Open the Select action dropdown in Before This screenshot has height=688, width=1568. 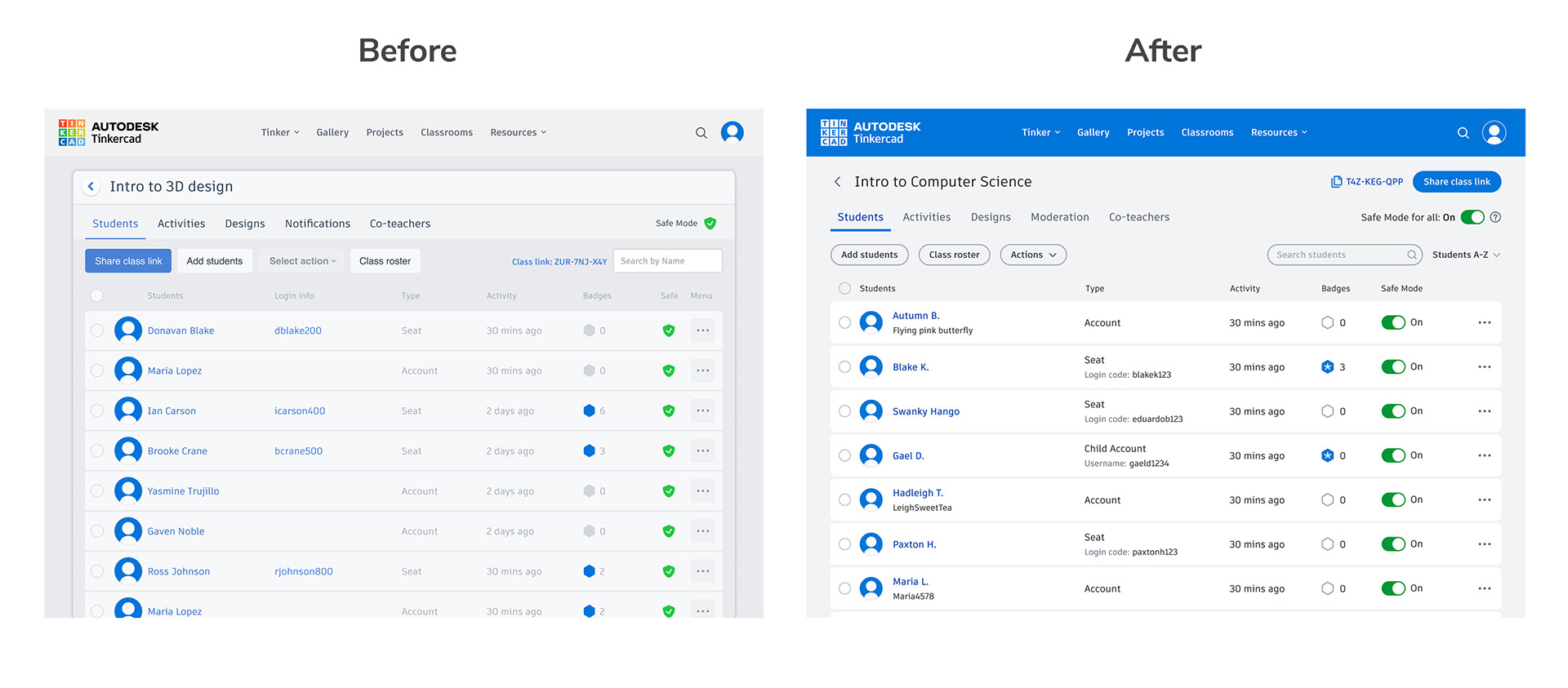(302, 261)
